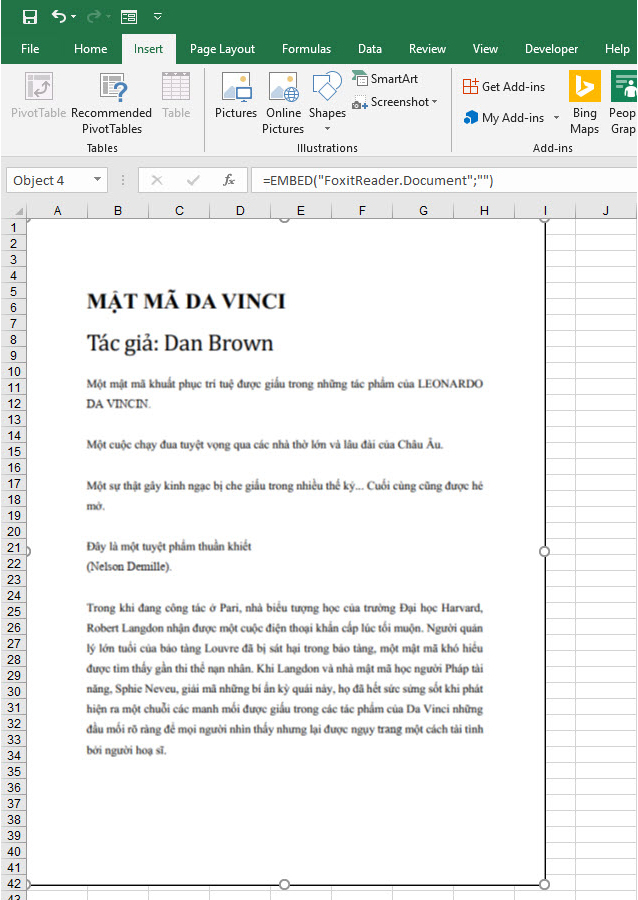Image resolution: width=638 pixels, height=900 pixels.
Task: Select row 42 header
Action: 14,883
